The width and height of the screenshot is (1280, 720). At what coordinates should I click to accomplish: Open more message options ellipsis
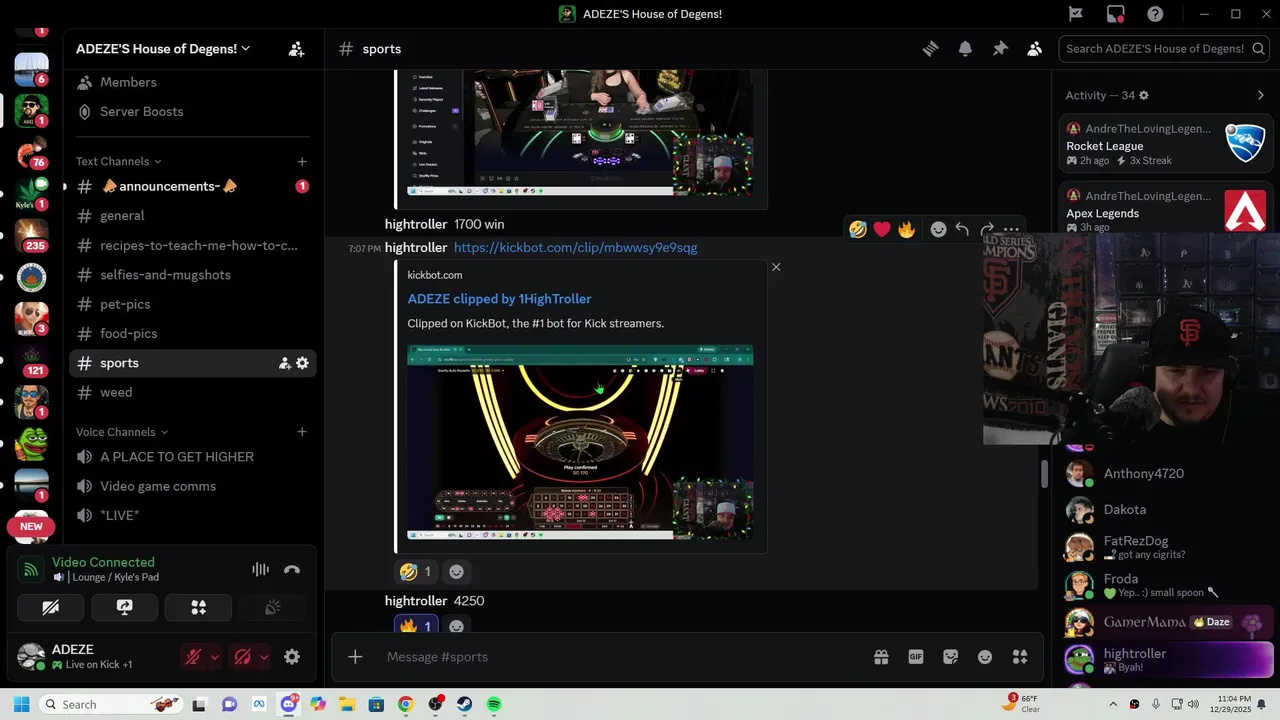(1011, 229)
